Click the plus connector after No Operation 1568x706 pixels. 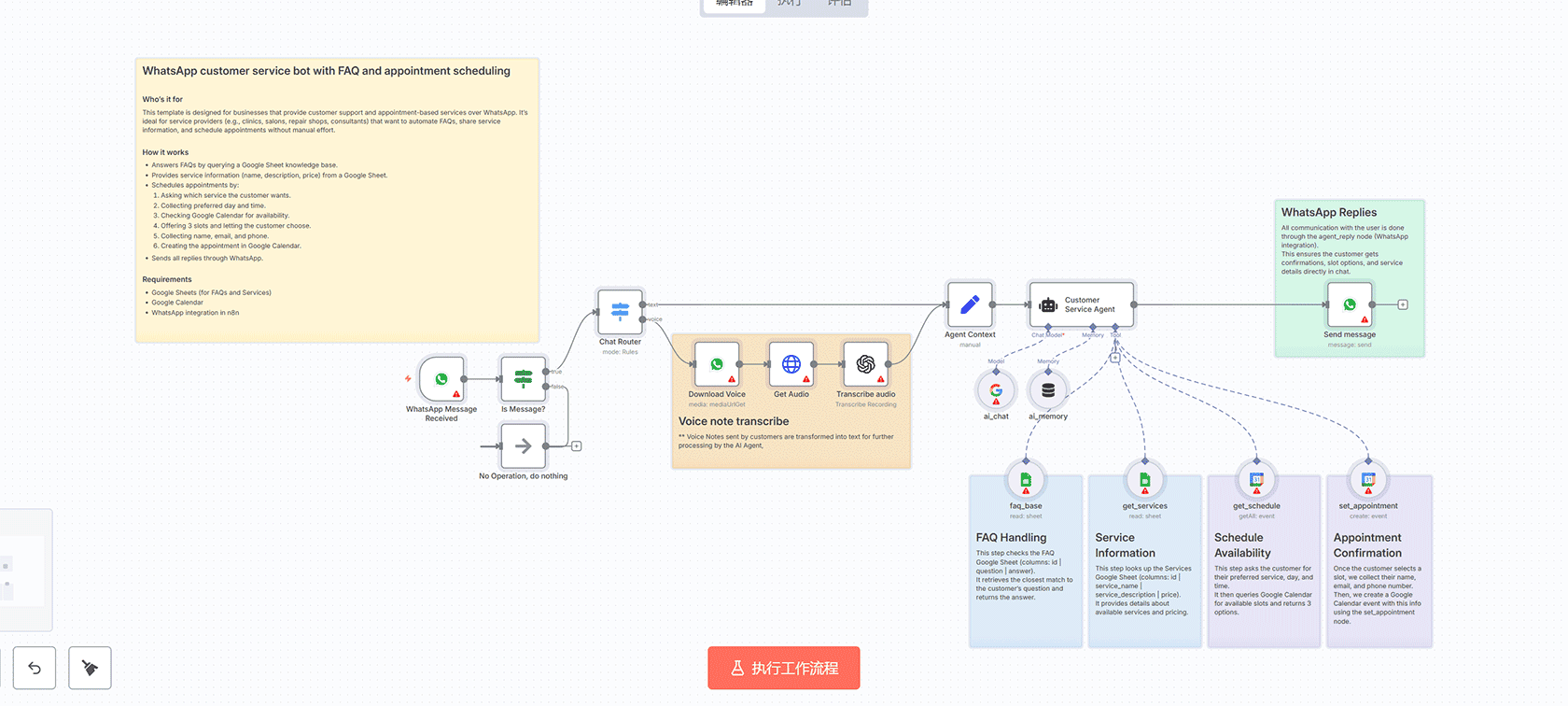[577, 446]
